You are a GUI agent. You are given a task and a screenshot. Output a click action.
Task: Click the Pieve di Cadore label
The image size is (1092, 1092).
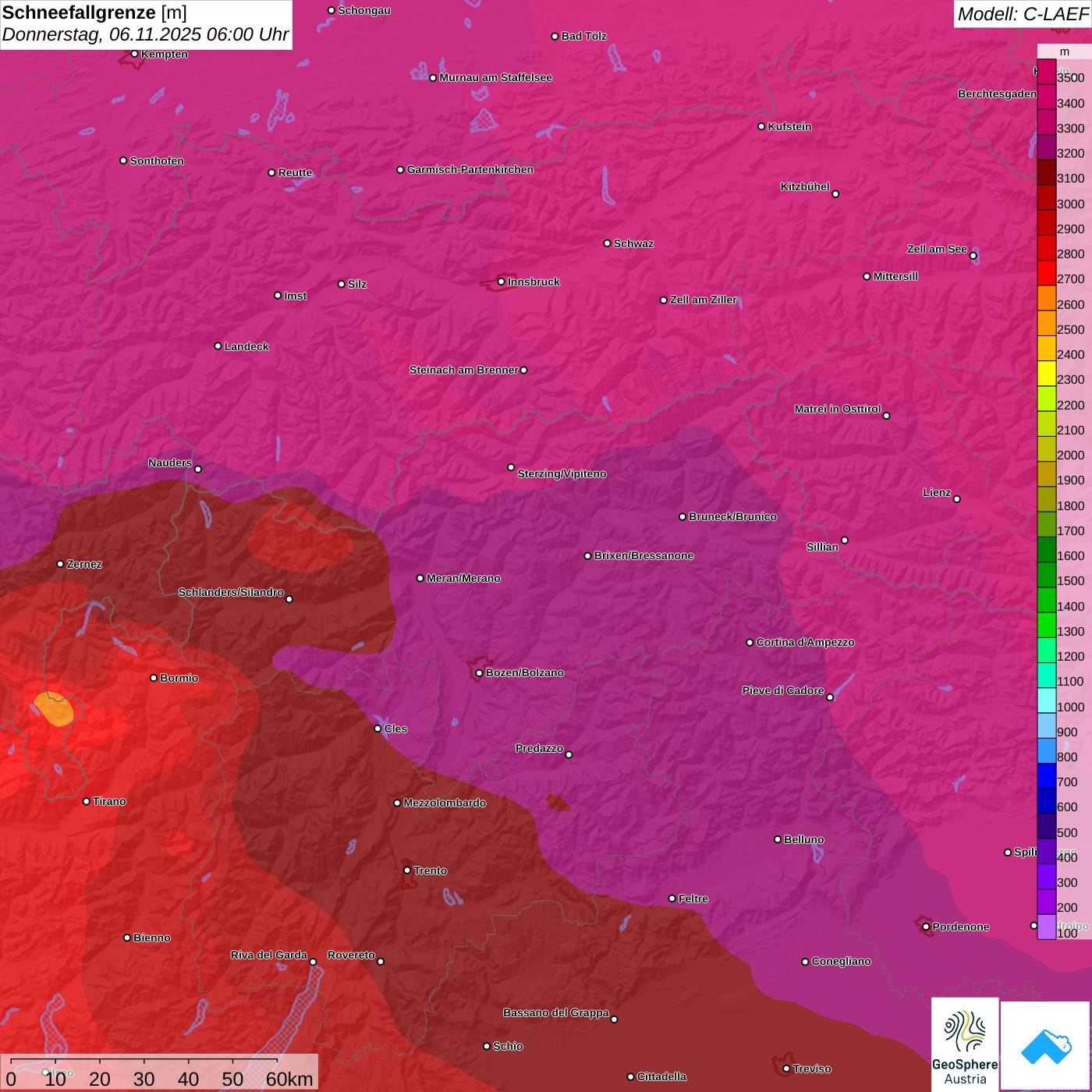783,690
